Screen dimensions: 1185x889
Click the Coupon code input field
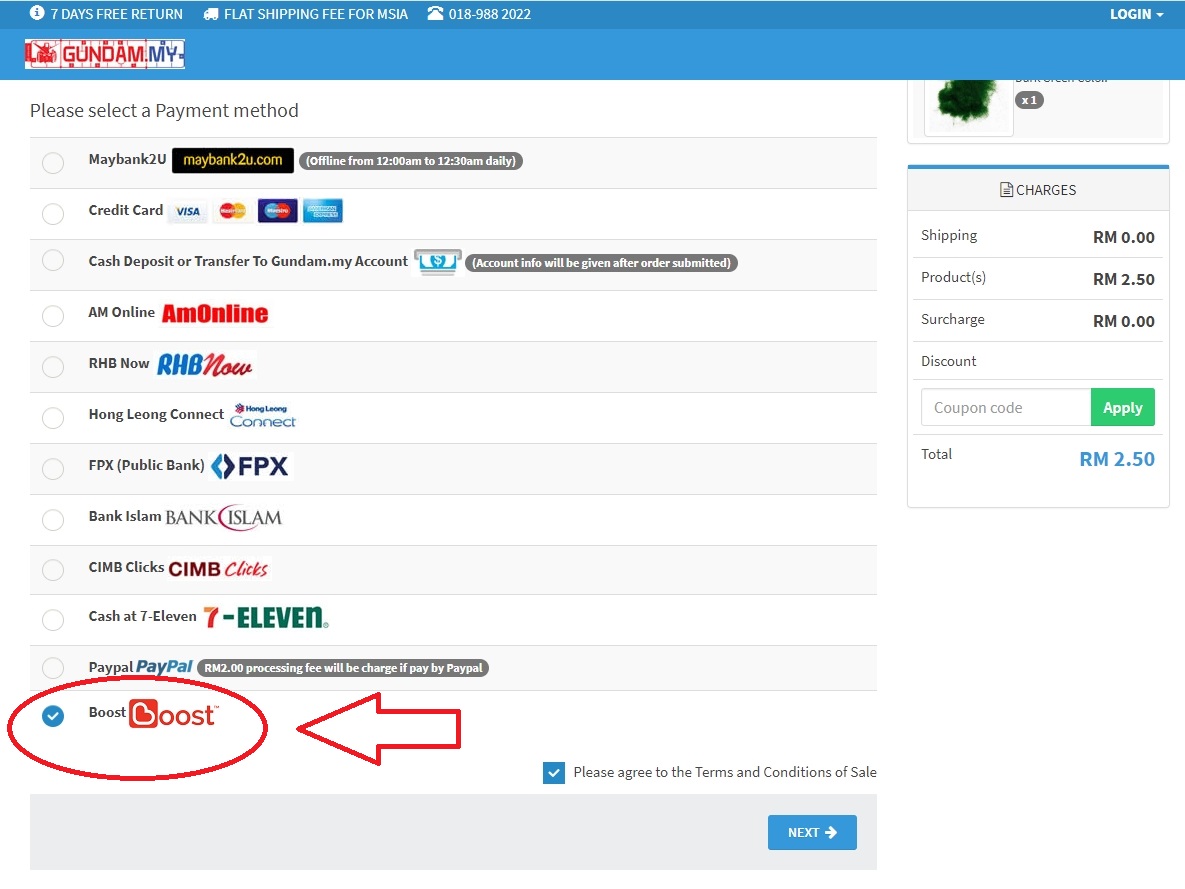(x=1005, y=408)
